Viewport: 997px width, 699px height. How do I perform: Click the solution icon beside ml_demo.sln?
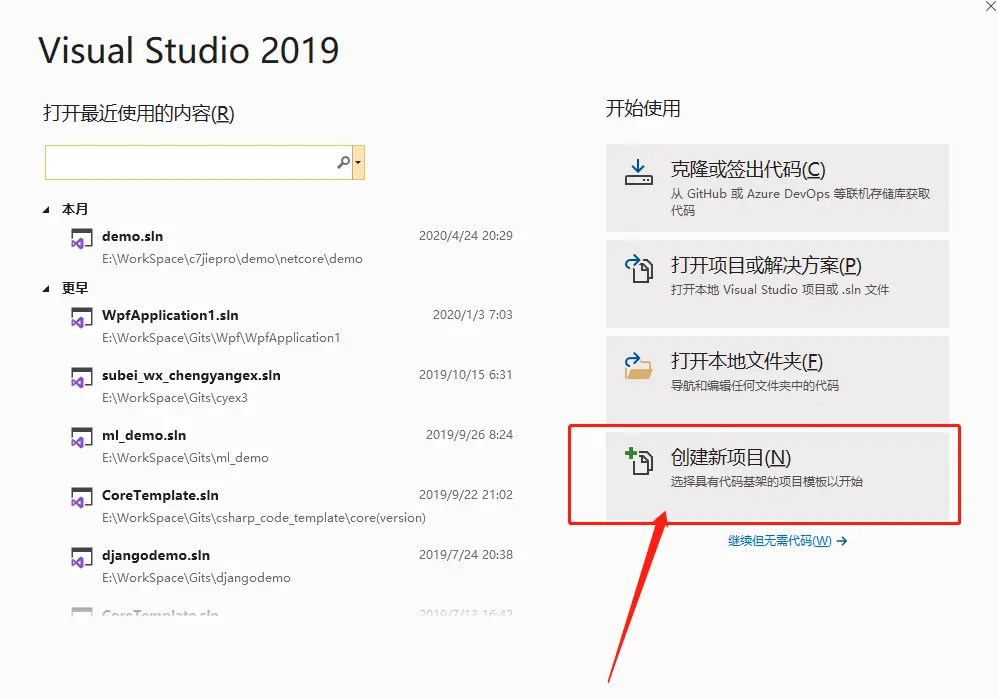(81, 438)
